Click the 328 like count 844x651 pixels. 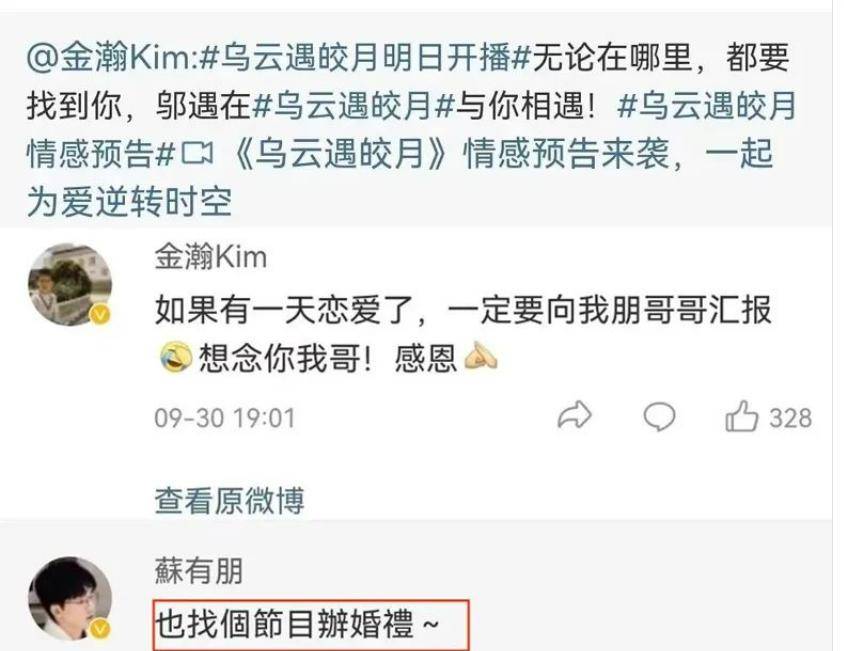tap(790, 418)
